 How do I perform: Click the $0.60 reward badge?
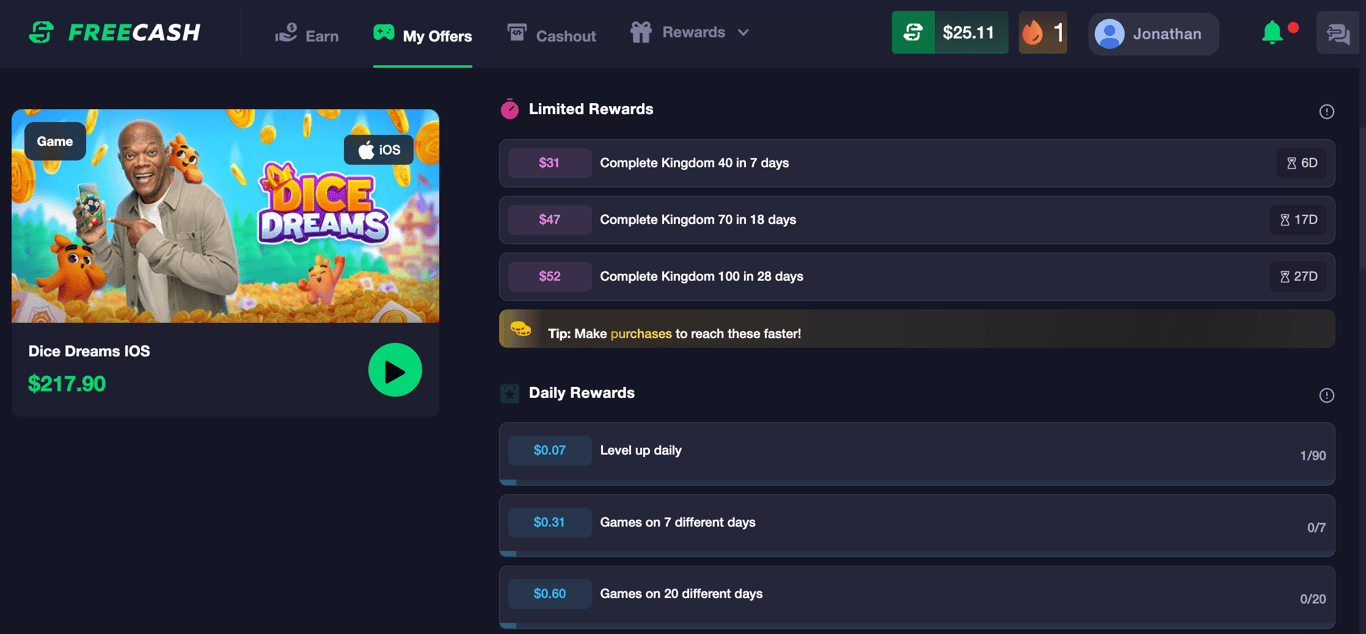pyautogui.click(x=549, y=594)
